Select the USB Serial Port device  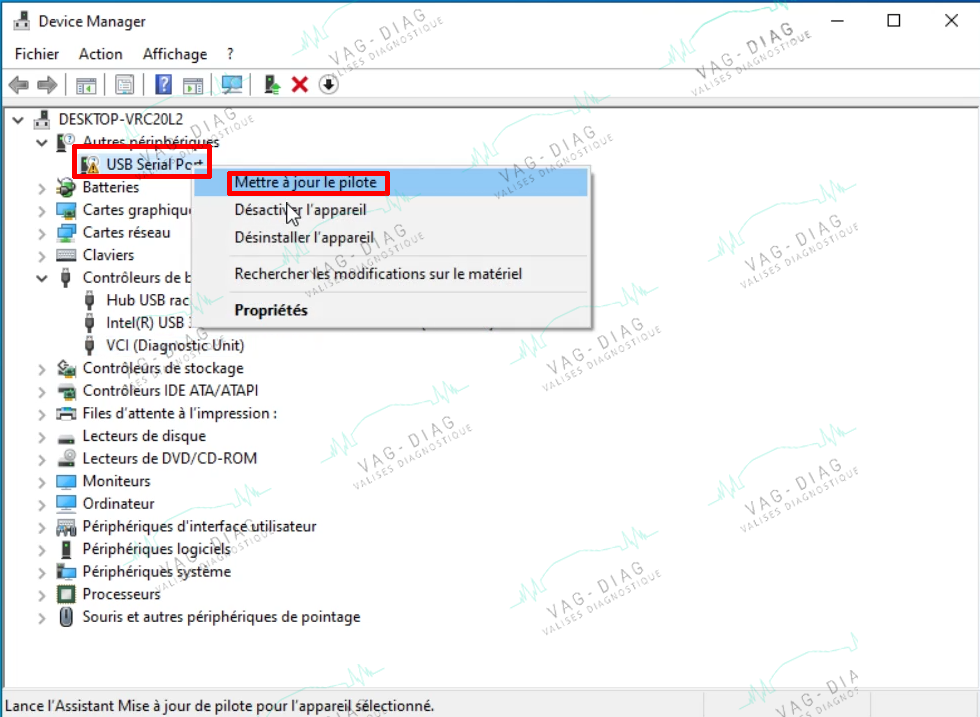[154, 164]
